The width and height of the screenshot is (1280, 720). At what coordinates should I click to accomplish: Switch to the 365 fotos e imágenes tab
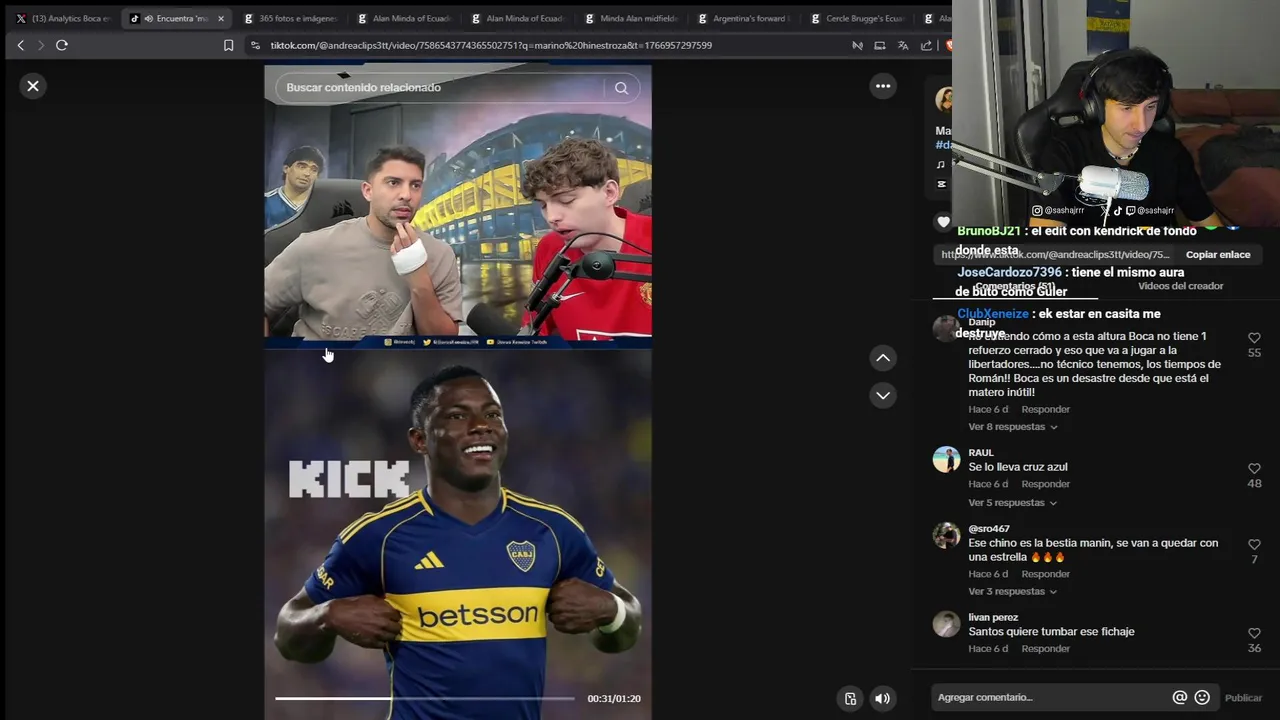coord(291,18)
